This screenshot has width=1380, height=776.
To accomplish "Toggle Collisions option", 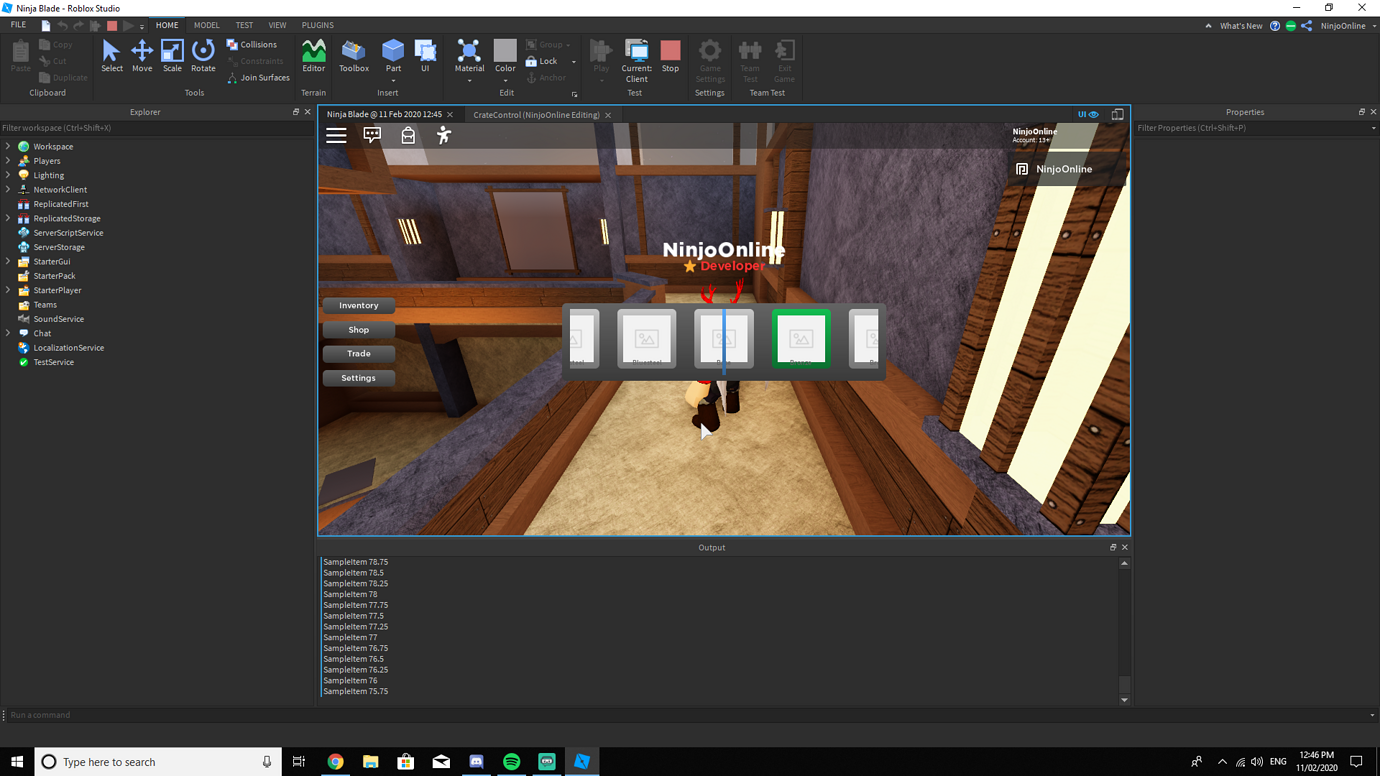I will pyautogui.click(x=251, y=45).
